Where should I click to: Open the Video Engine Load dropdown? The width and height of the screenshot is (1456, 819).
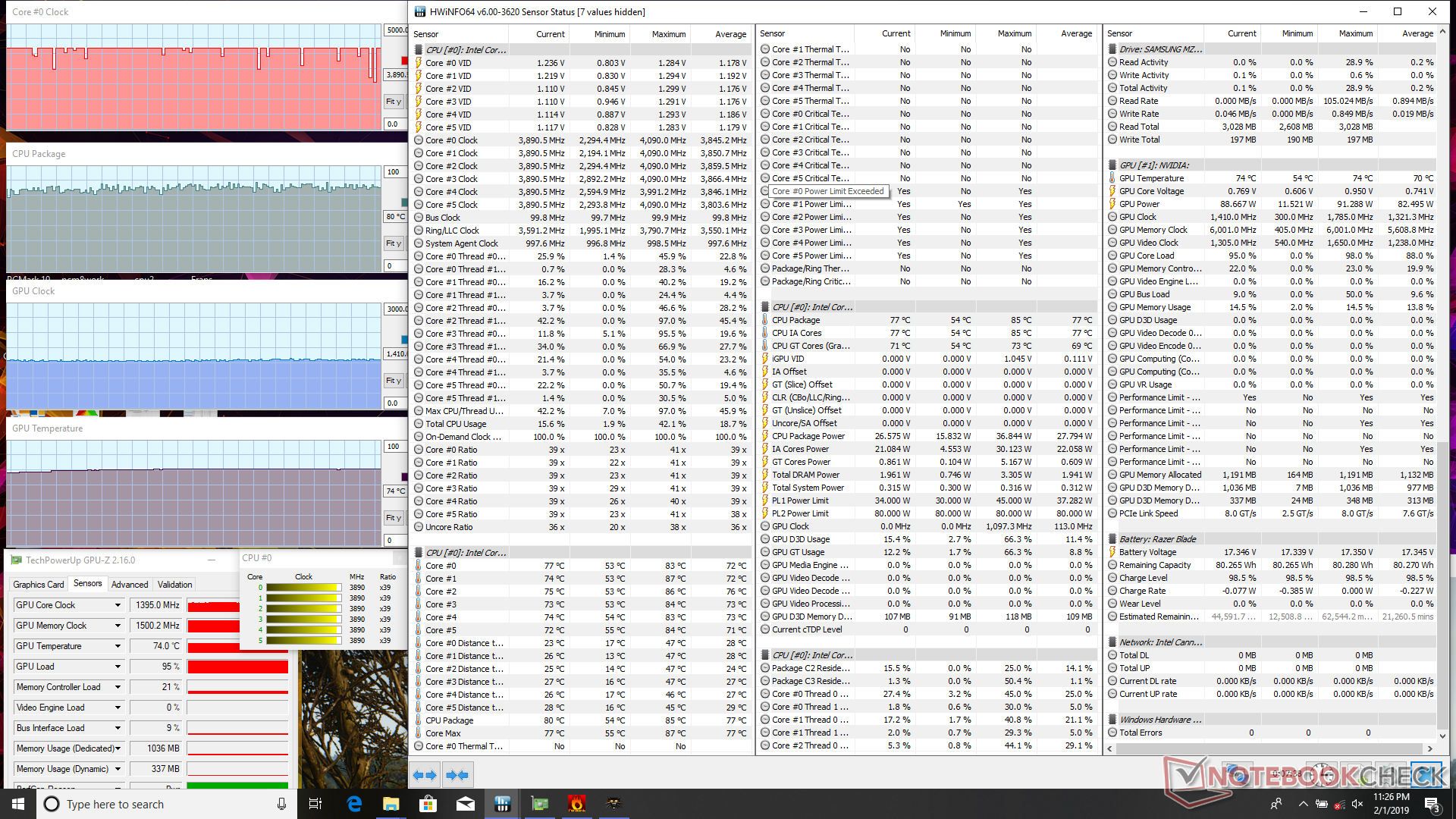click(x=118, y=708)
